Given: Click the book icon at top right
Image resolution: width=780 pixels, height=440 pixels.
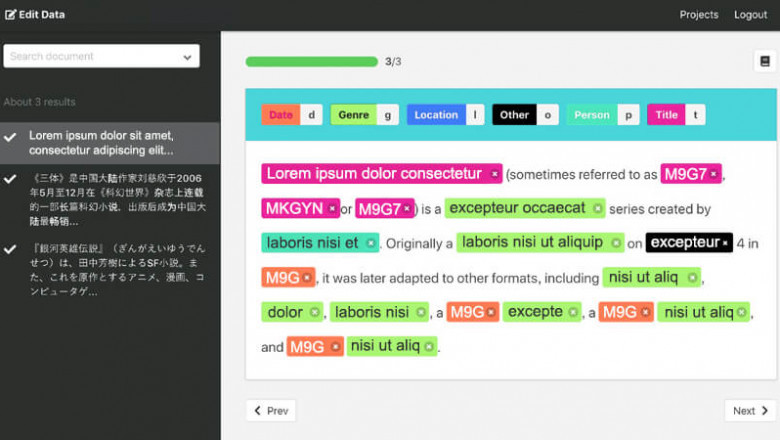Looking at the screenshot, I should click(x=764, y=62).
